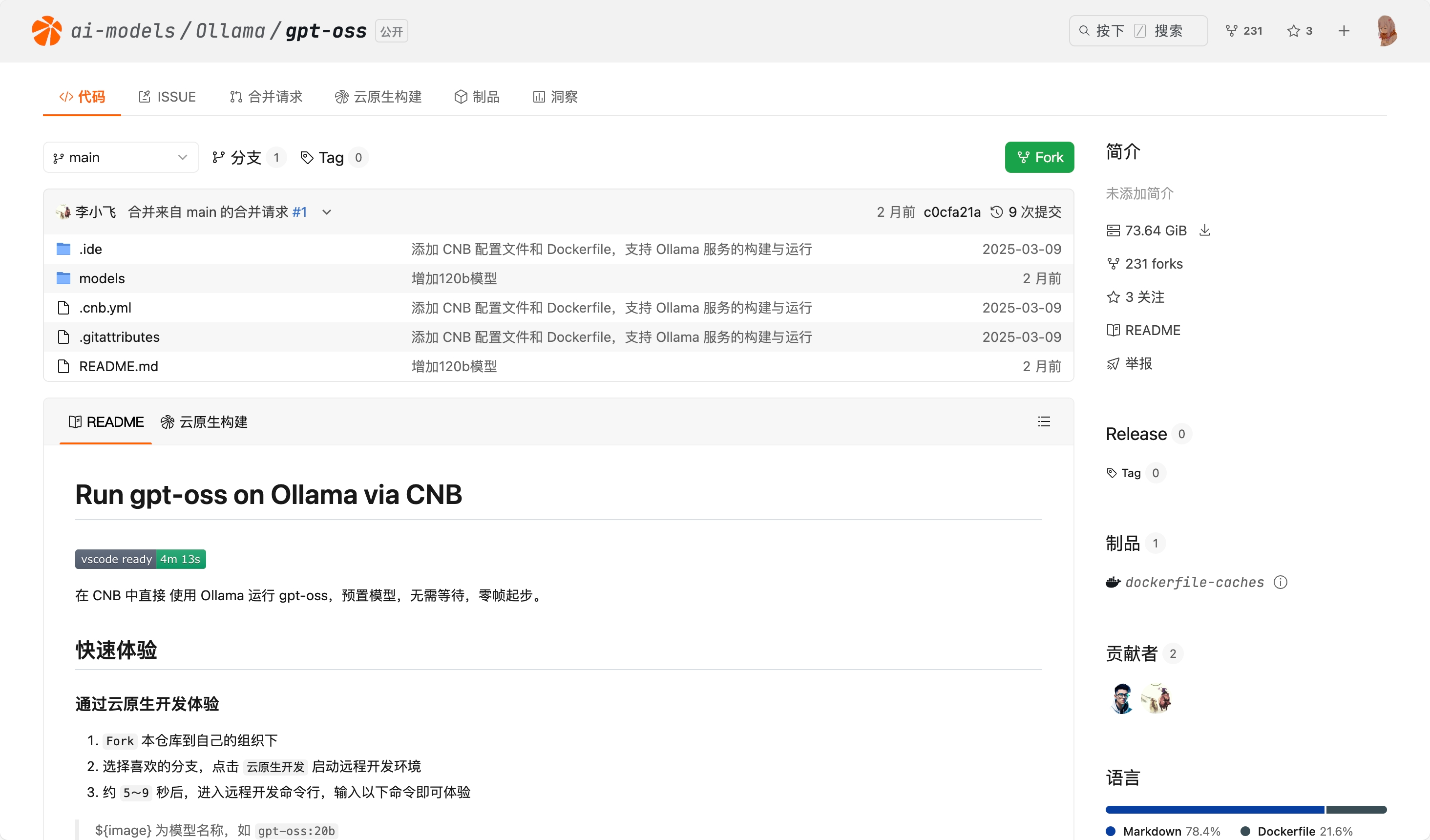Screen dimensions: 1430x840
Task: Switch to the ISSUE tab
Action: point(168,97)
